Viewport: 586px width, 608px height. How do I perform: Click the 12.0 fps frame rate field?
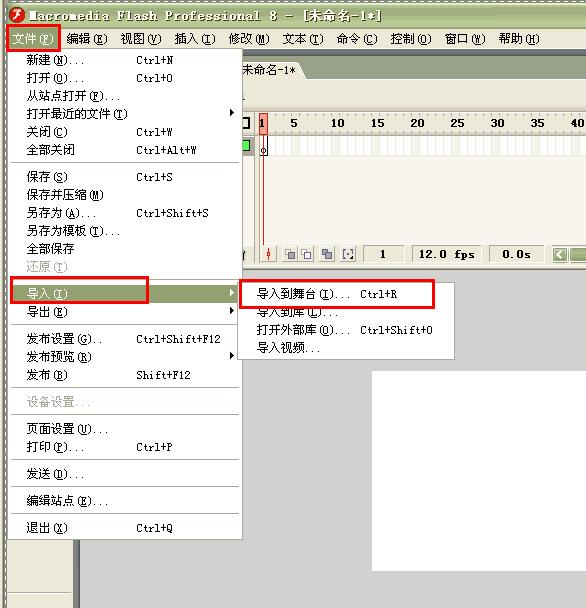[446, 254]
